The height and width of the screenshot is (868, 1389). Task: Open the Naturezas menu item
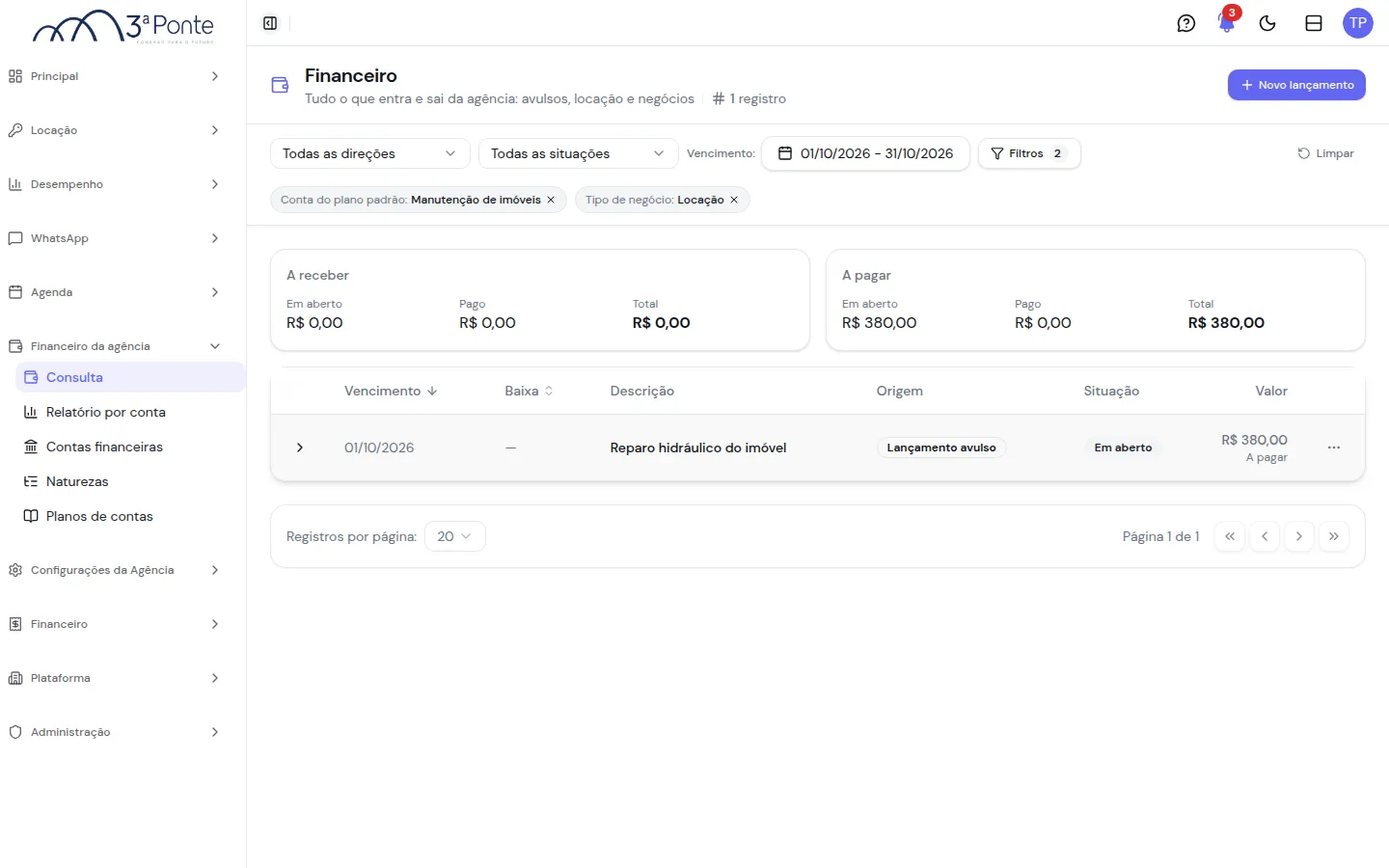130,481
